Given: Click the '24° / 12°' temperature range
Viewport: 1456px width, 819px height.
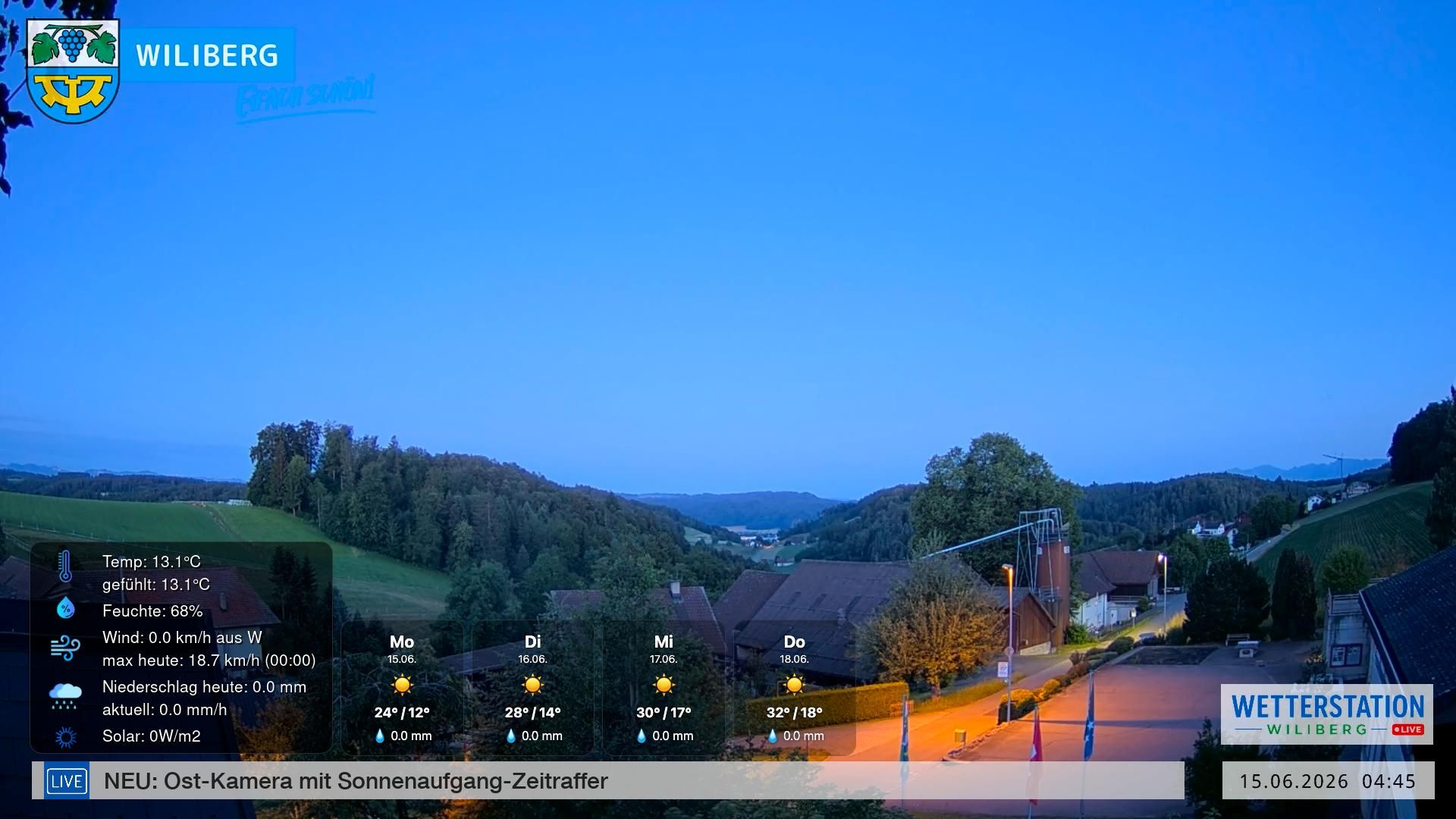Looking at the screenshot, I should (x=402, y=713).
